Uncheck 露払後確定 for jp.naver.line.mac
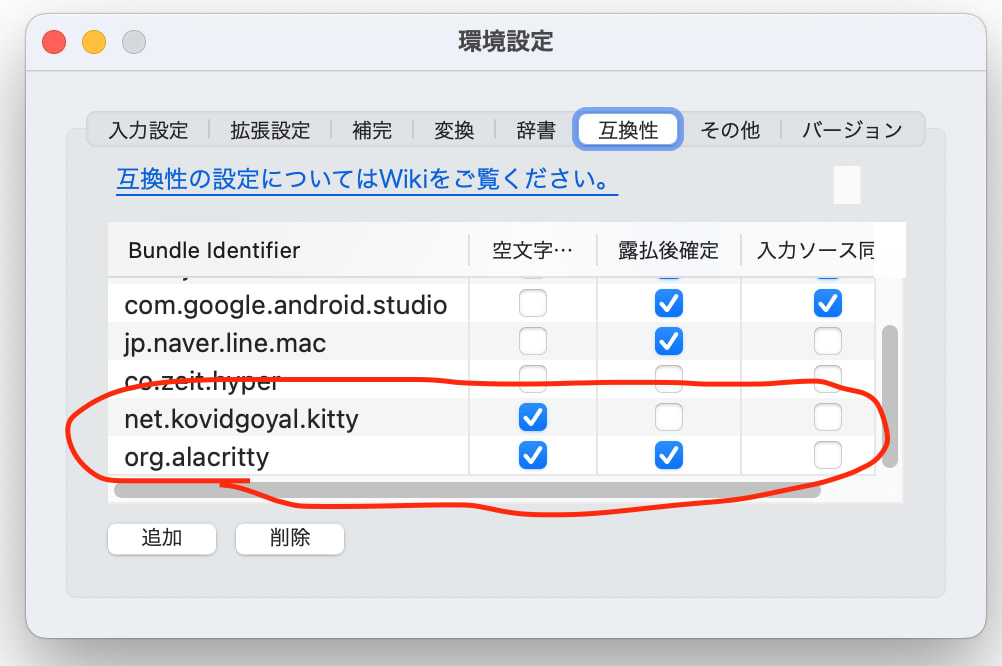The width and height of the screenshot is (1002, 666). click(668, 341)
